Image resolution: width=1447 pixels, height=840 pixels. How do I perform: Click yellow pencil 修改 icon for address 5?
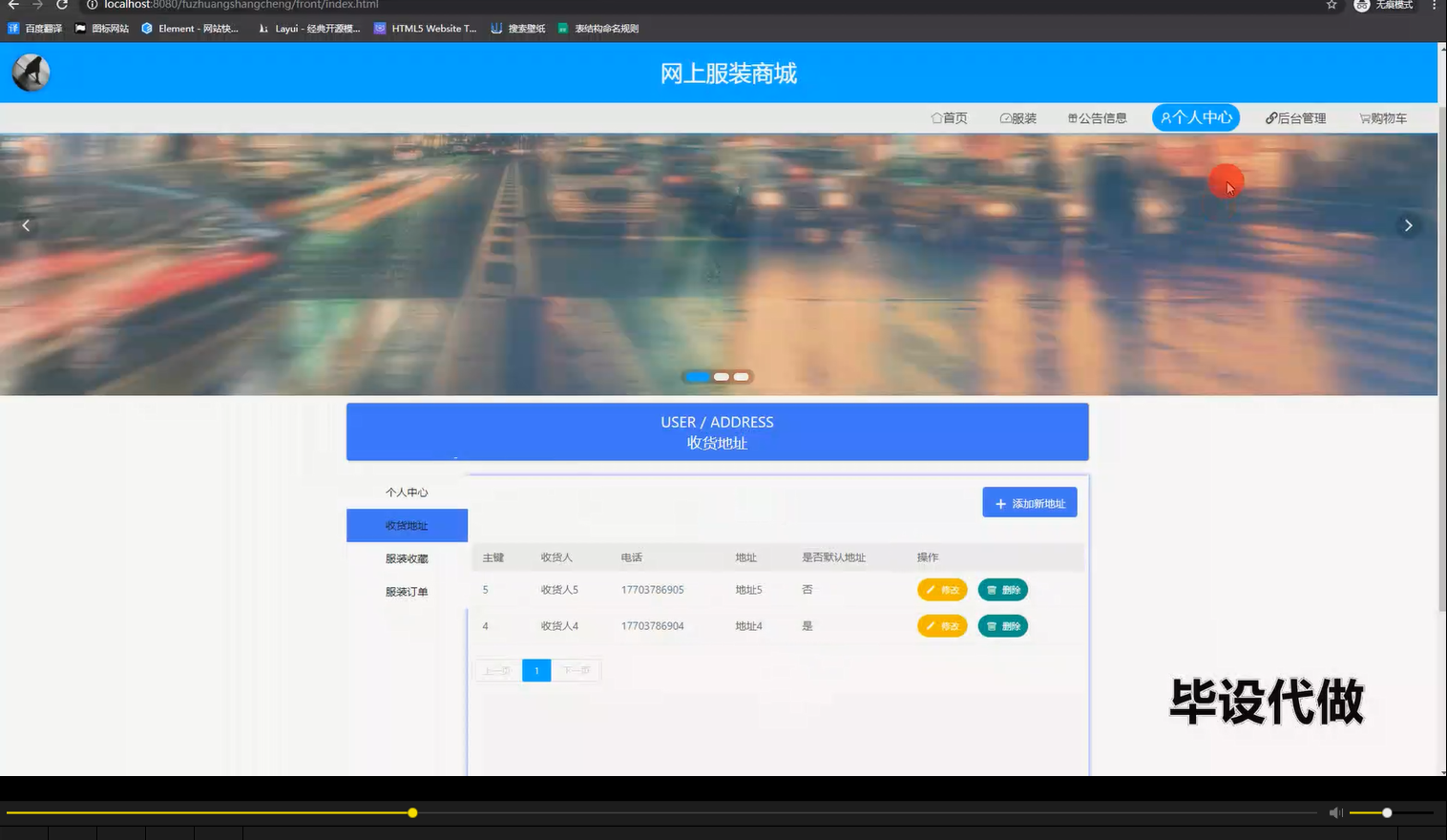tap(931, 589)
